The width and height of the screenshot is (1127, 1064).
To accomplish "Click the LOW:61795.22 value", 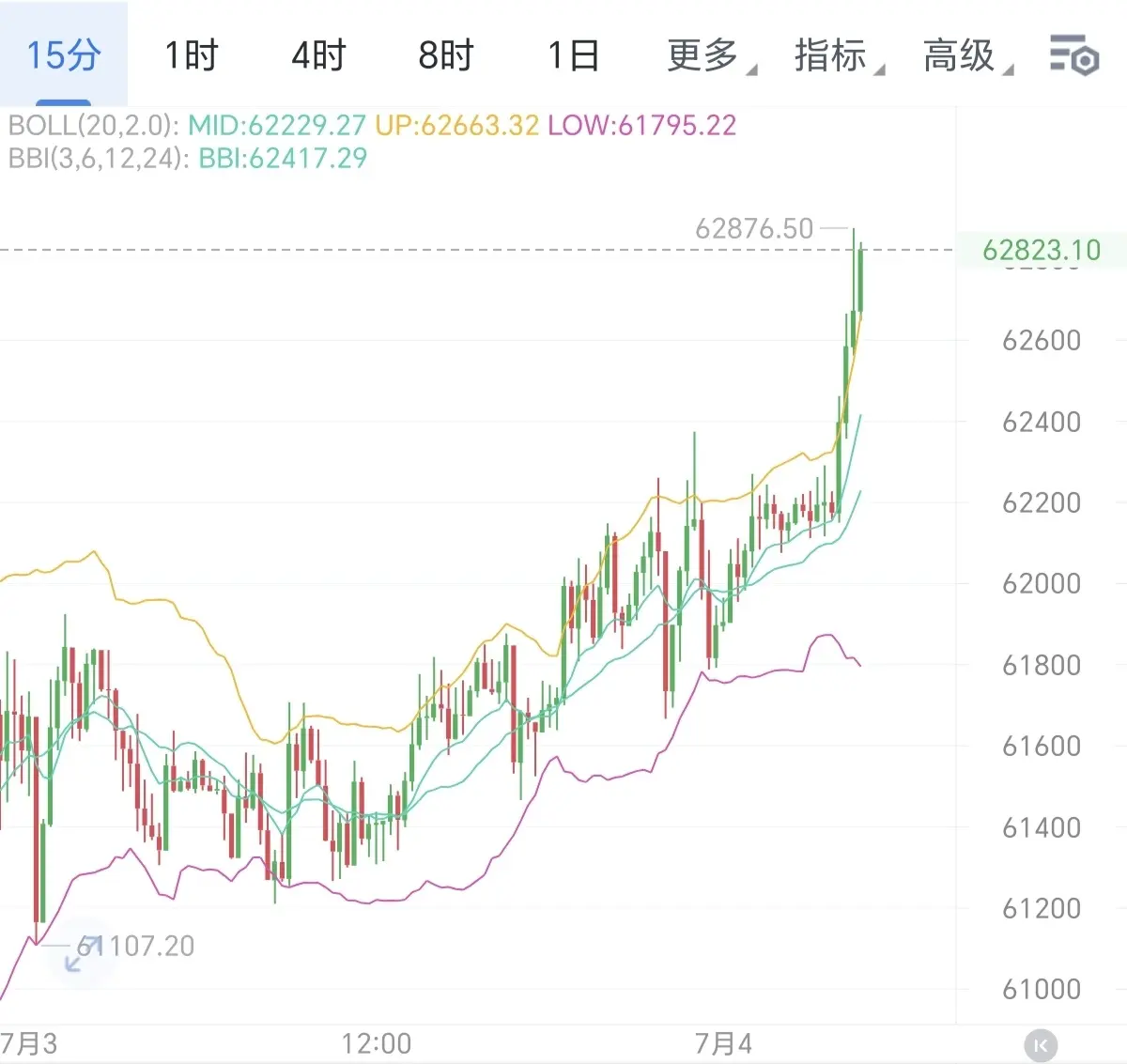I will point(642,125).
